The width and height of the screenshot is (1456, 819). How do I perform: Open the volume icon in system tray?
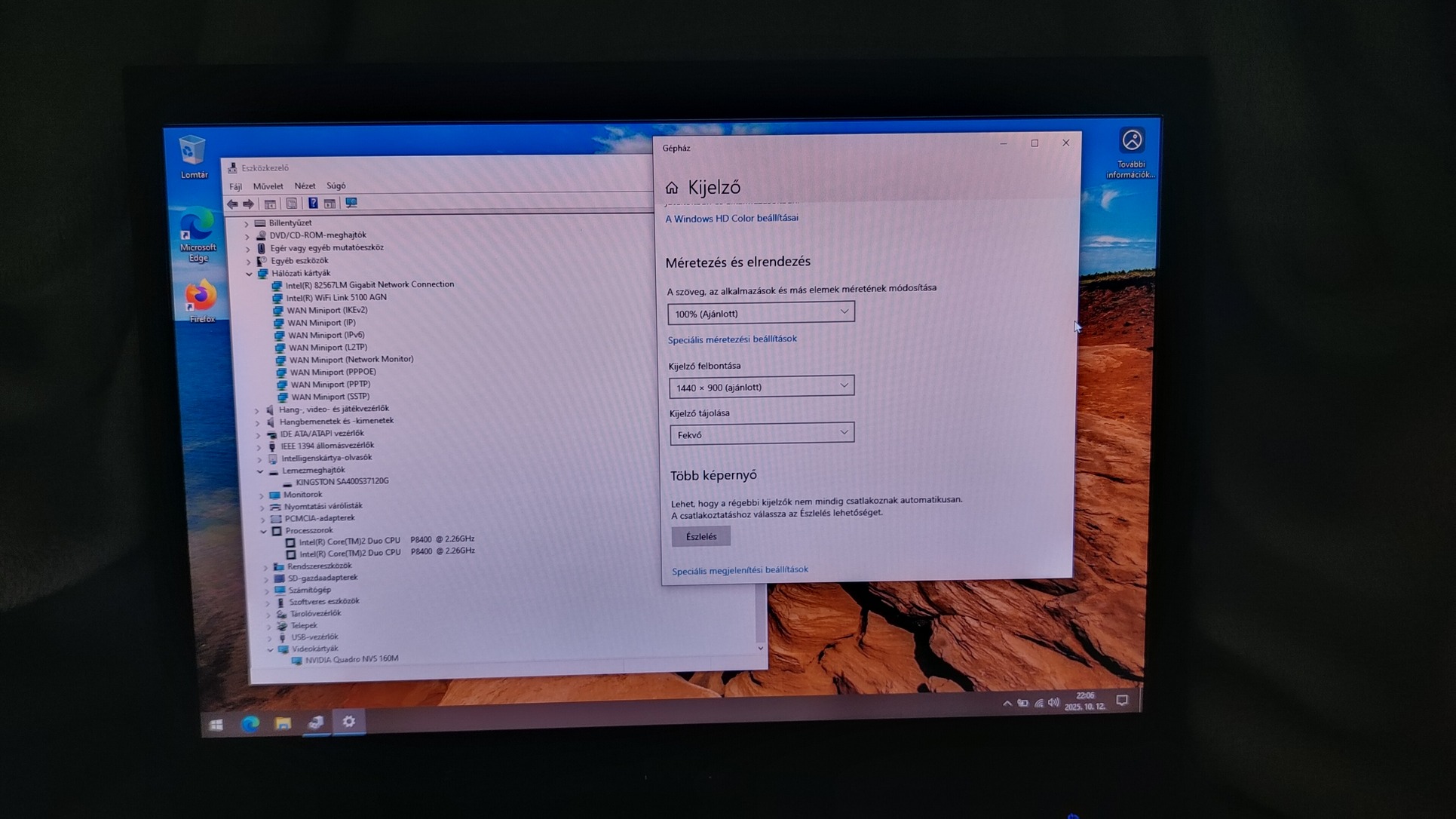pyautogui.click(x=1053, y=703)
